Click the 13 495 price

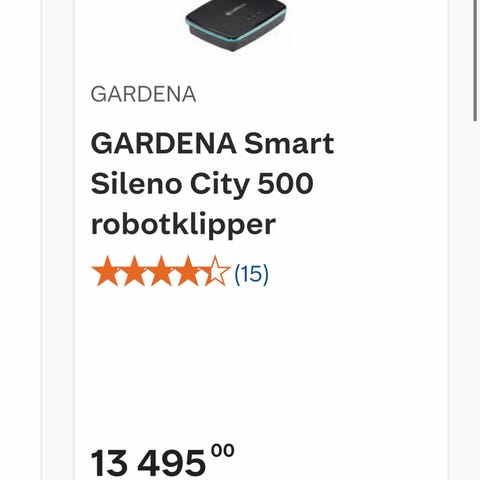[x=148, y=463]
